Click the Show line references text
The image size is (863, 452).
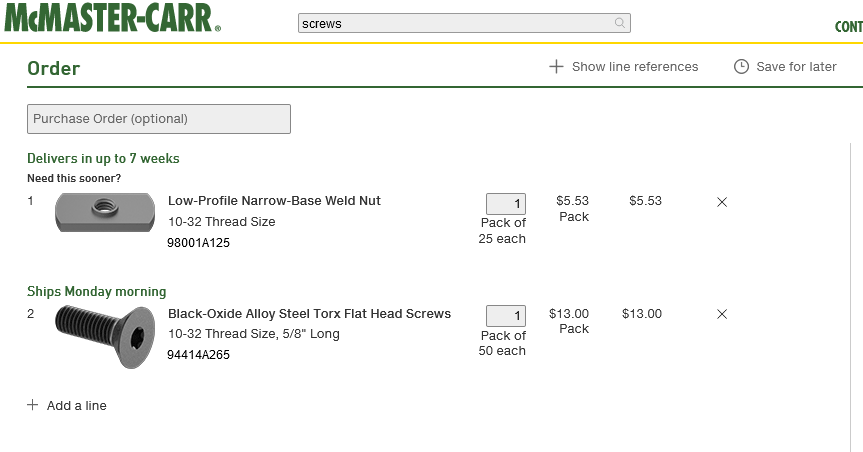tap(635, 67)
